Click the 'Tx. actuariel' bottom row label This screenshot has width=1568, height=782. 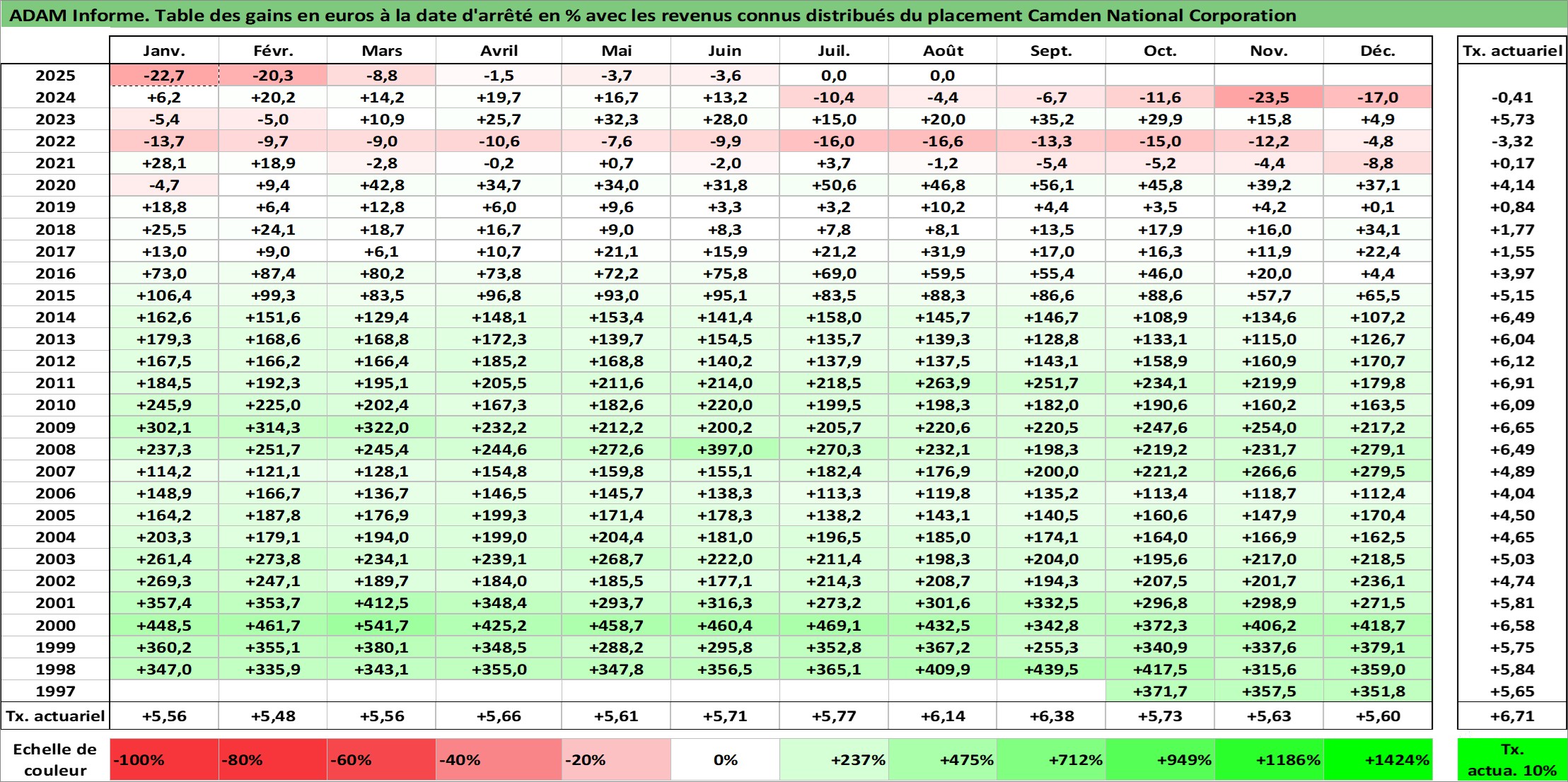tap(55, 716)
